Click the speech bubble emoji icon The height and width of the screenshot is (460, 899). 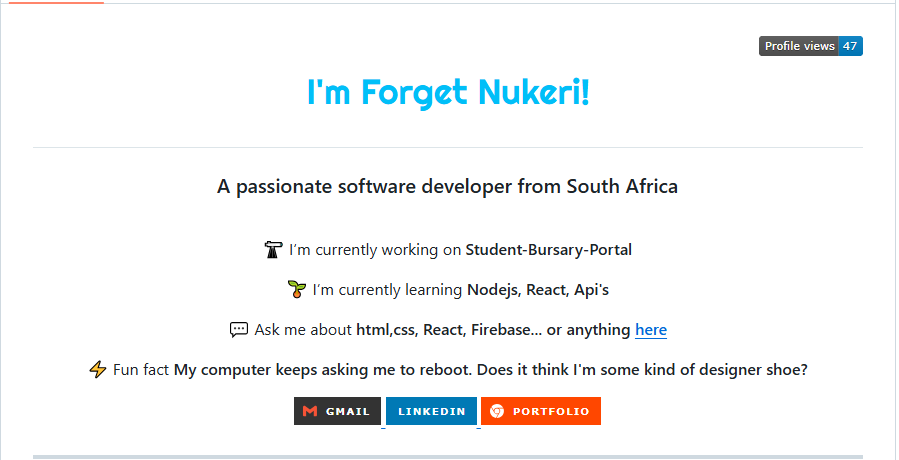239,330
